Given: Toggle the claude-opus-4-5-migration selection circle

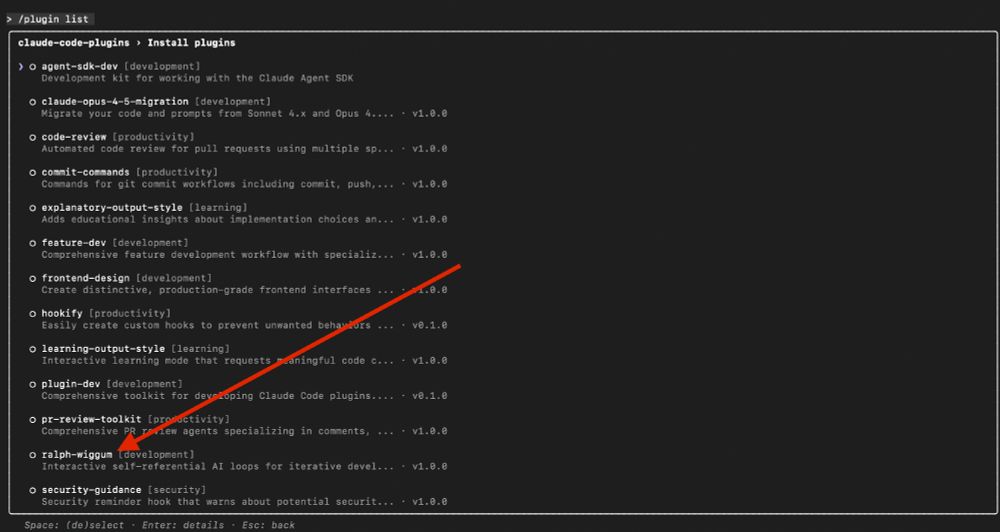Looking at the screenshot, I should [33, 102].
